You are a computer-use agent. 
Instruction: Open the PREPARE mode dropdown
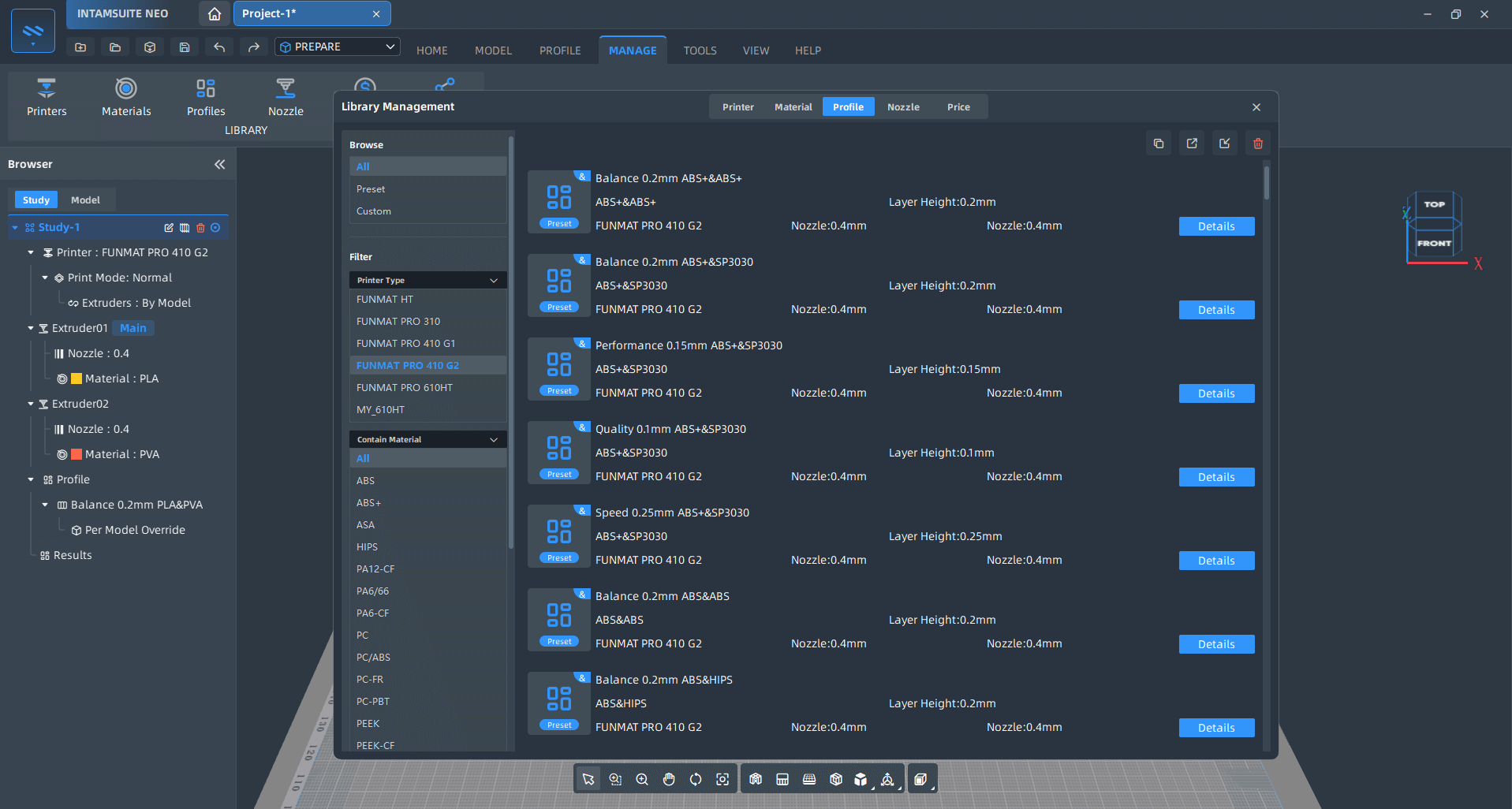pos(338,47)
